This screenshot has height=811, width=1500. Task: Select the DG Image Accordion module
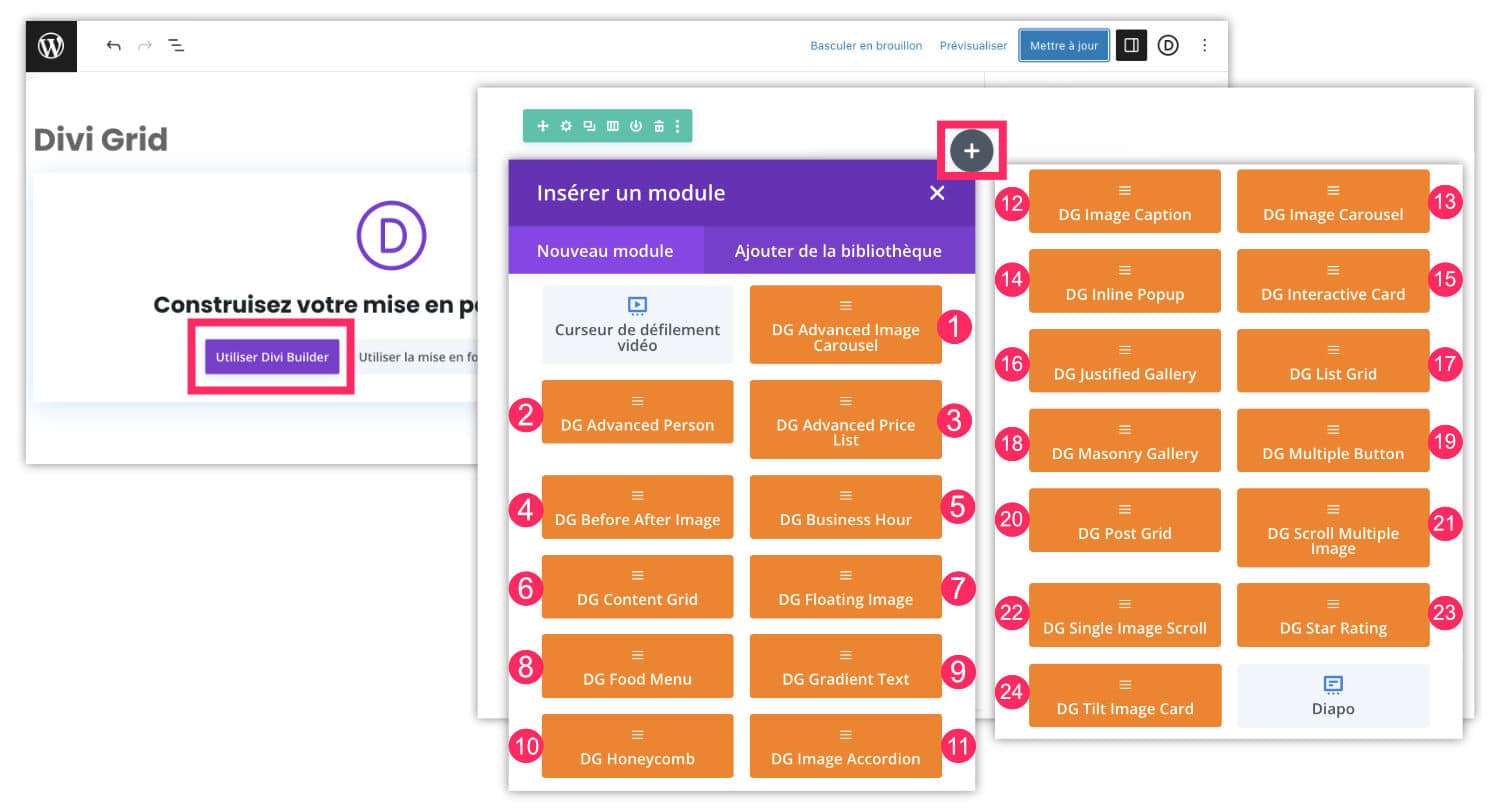point(846,745)
